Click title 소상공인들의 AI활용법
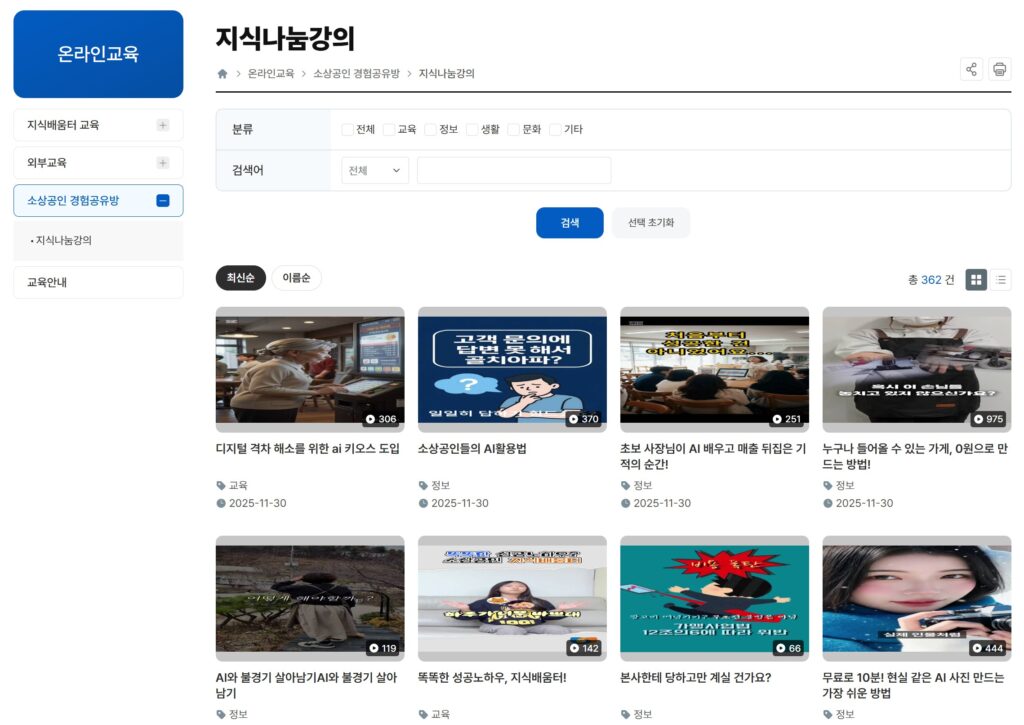This screenshot has height=725, width=1024. 472,449
